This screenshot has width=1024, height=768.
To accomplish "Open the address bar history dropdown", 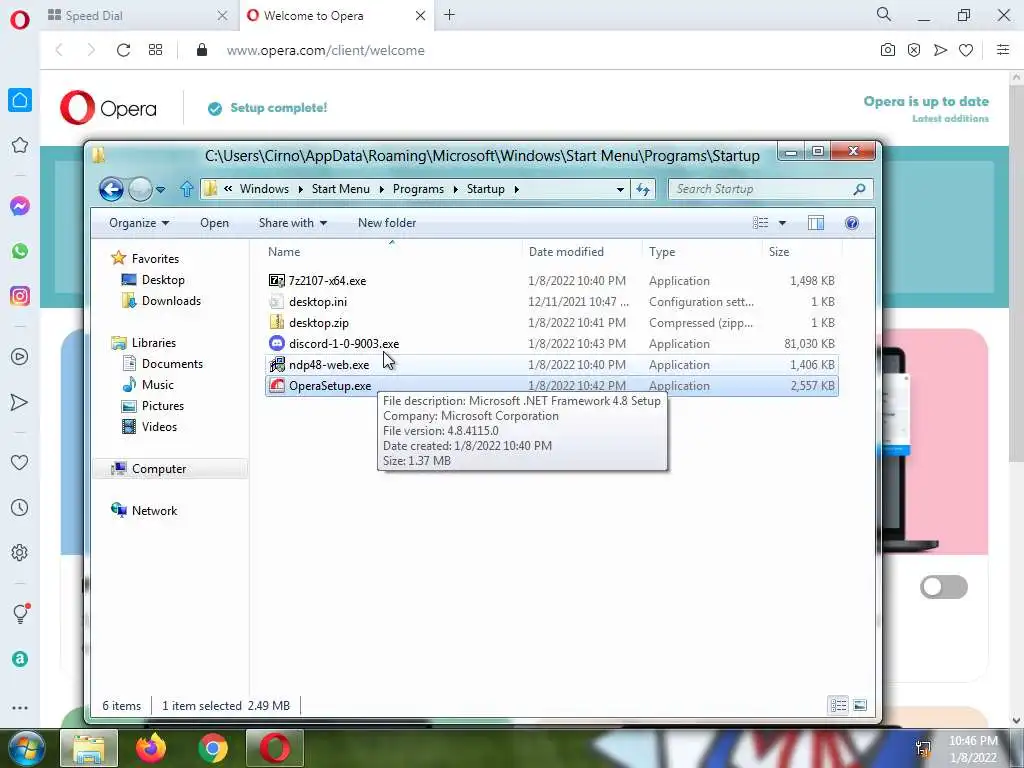I will click(x=620, y=189).
